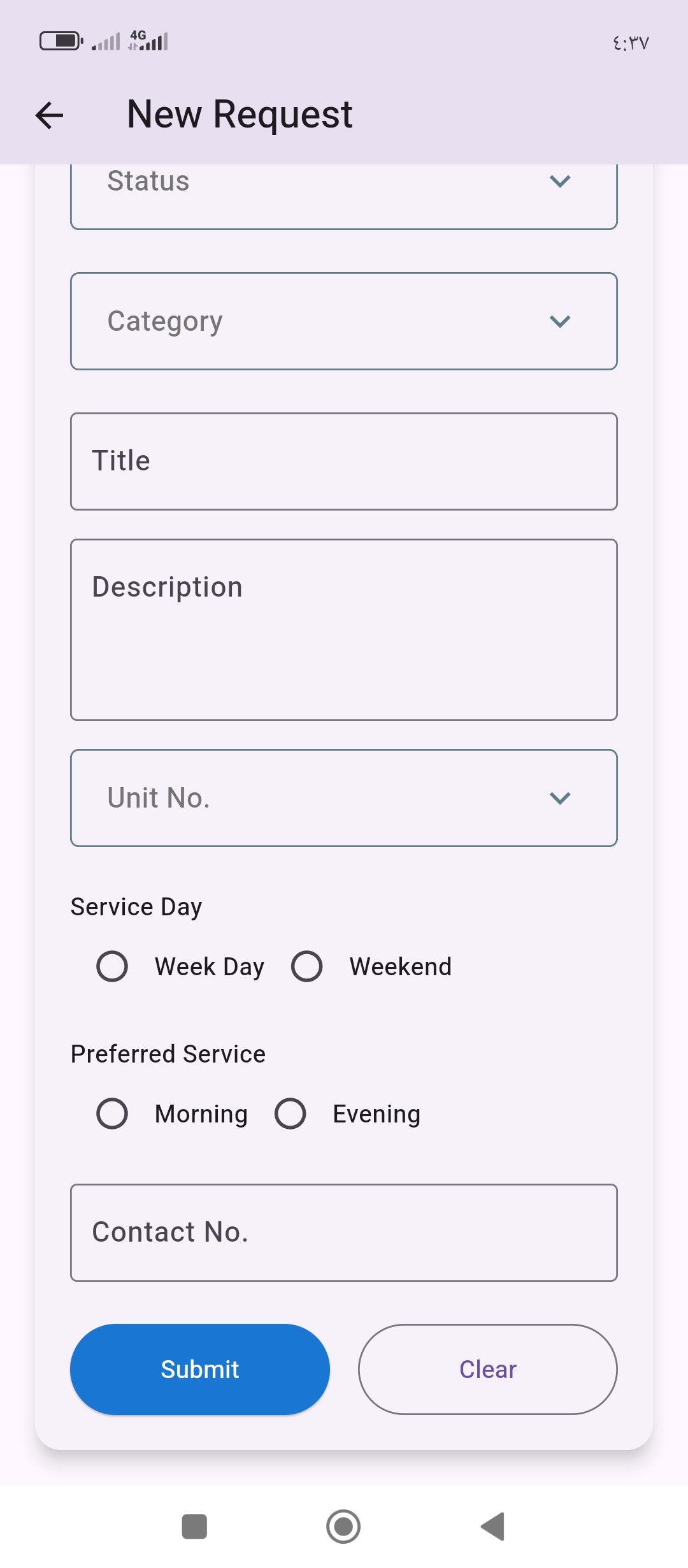Image resolution: width=688 pixels, height=1568 pixels.
Task: Tap the battery status icon
Action: point(61,41)
